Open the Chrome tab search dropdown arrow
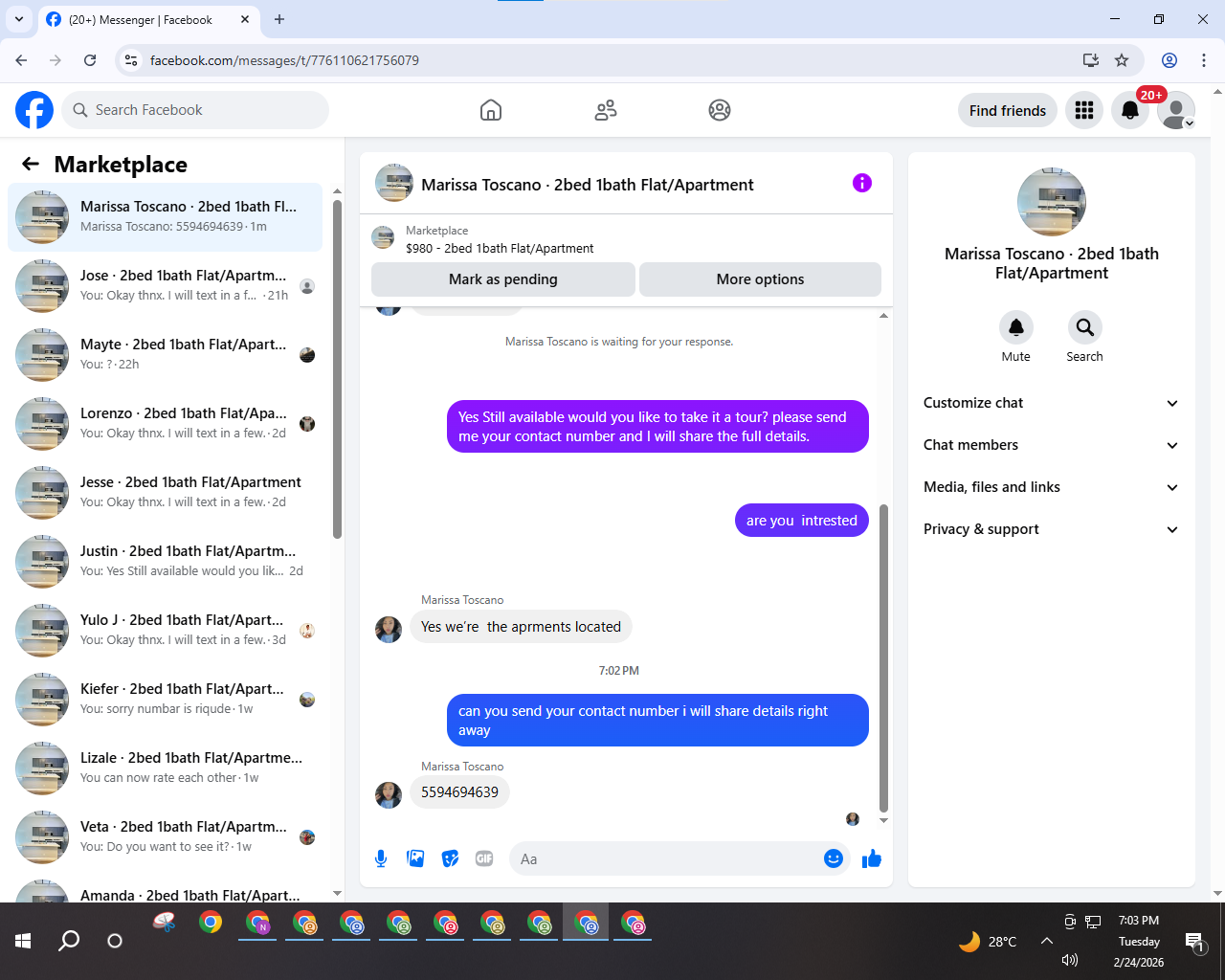Screen dimensions: 1225x980 point(19,19)
